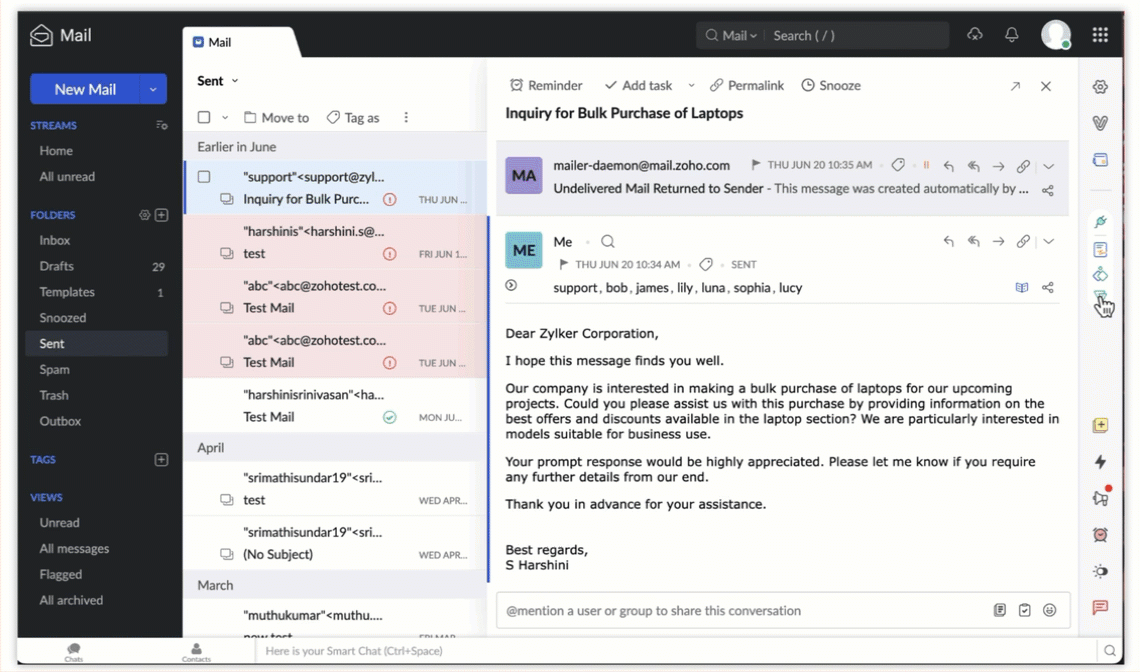Open the Mail search scope dropdown
The image size is (1140, 672).
[x=731, y=35]
